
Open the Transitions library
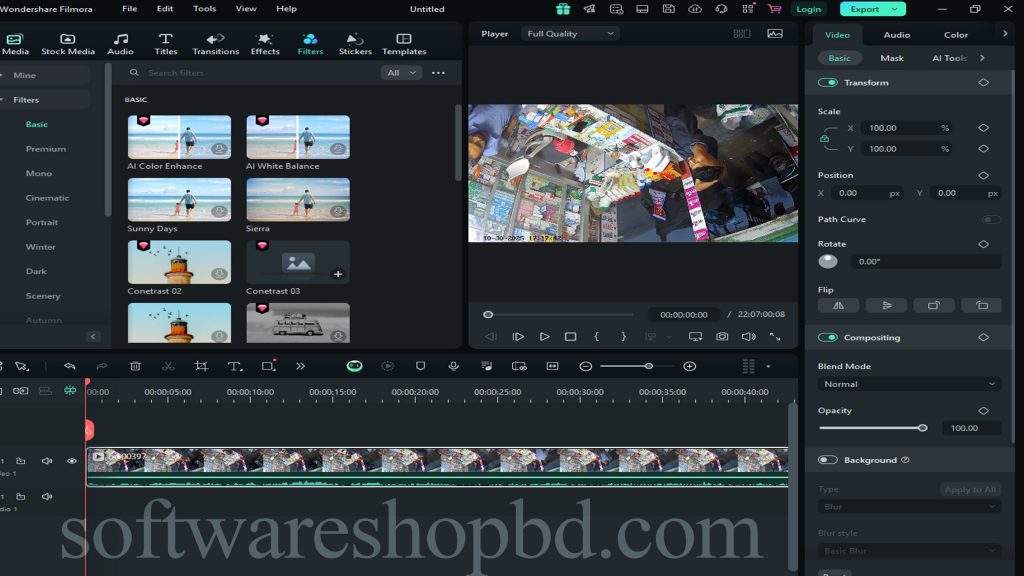[x=215, y=43]
